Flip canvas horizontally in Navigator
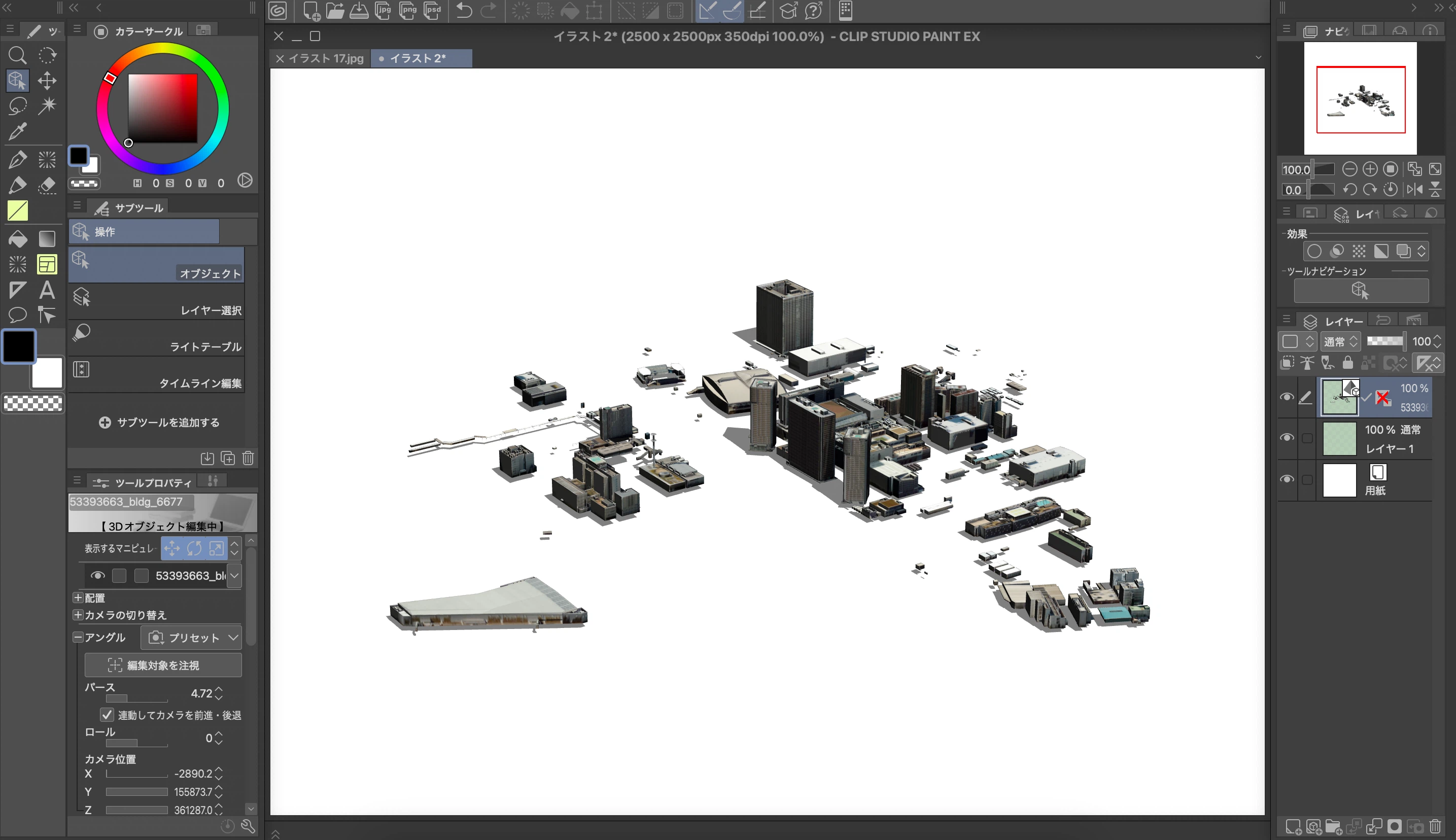The height and width of the screenshot is (840, 1456). point(1415,189)
